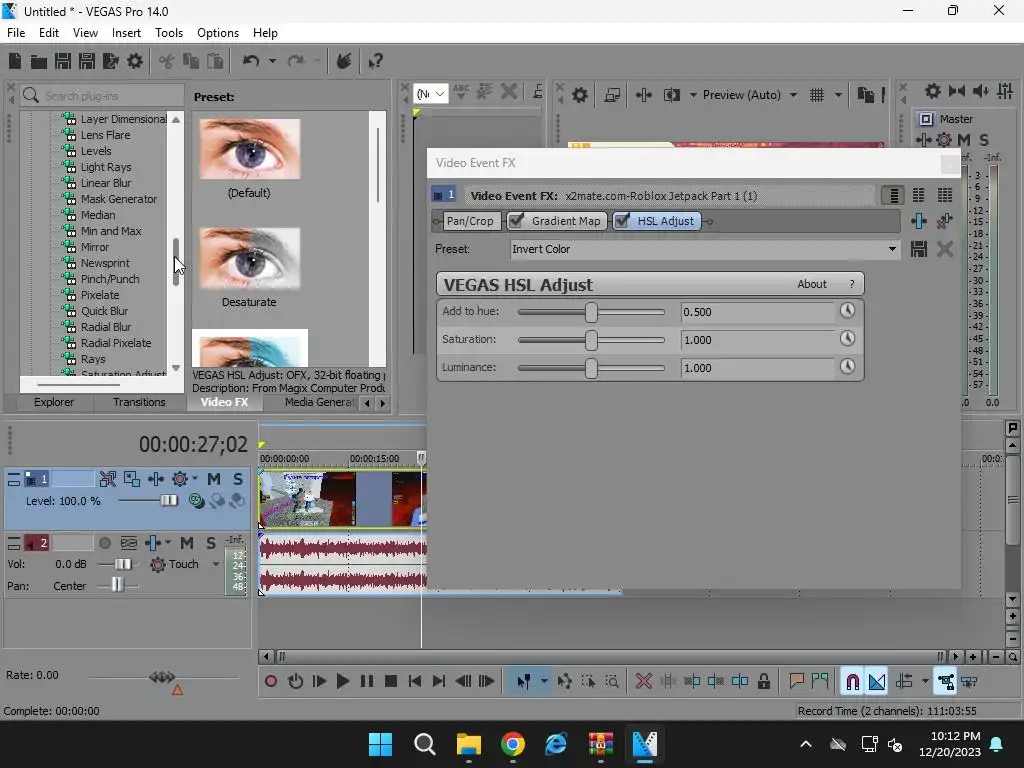This screenshot has height=768, width=1024.
Task: Open project via folder toolbar icon
Action: click(39, 61)
